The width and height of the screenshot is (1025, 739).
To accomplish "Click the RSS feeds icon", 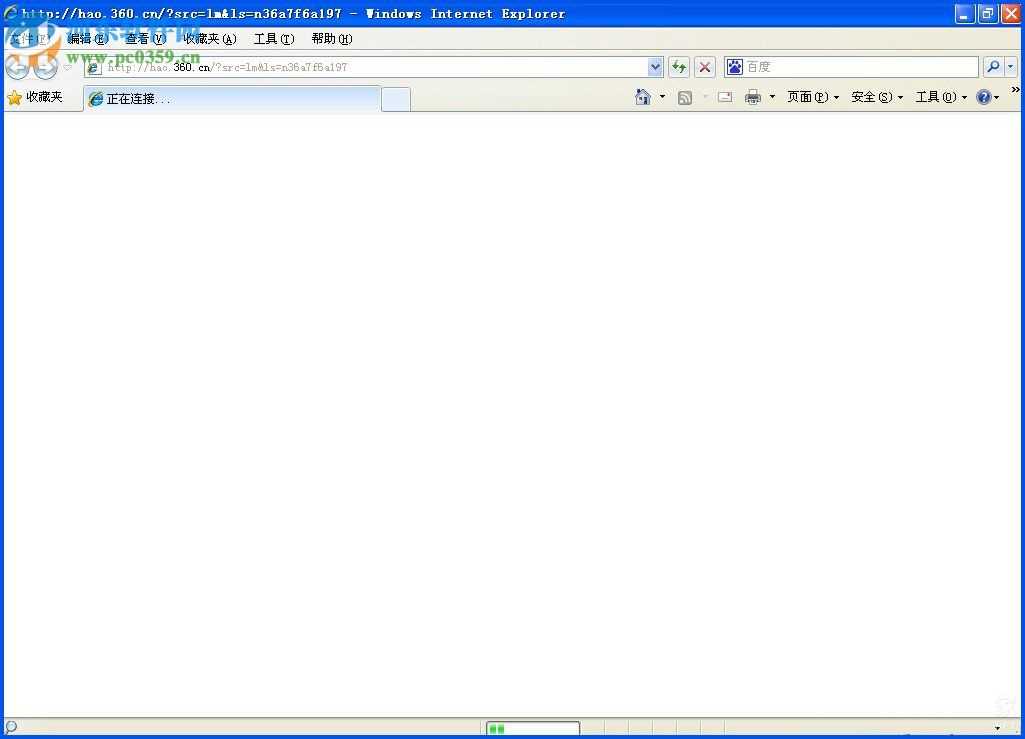I will click(685, 97).
